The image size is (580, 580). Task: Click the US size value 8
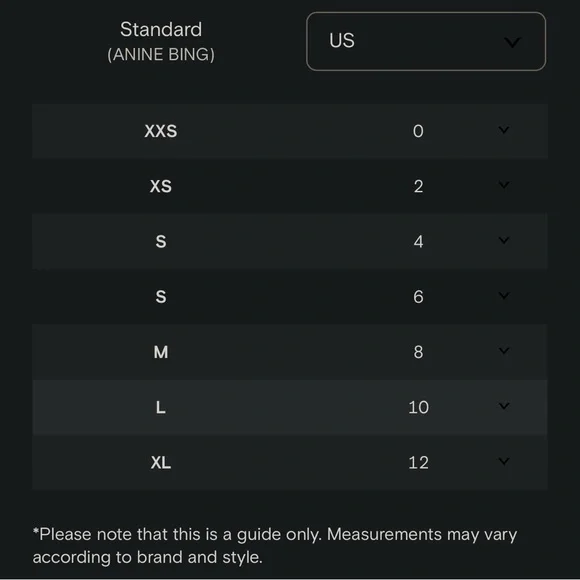coord(418,352)
